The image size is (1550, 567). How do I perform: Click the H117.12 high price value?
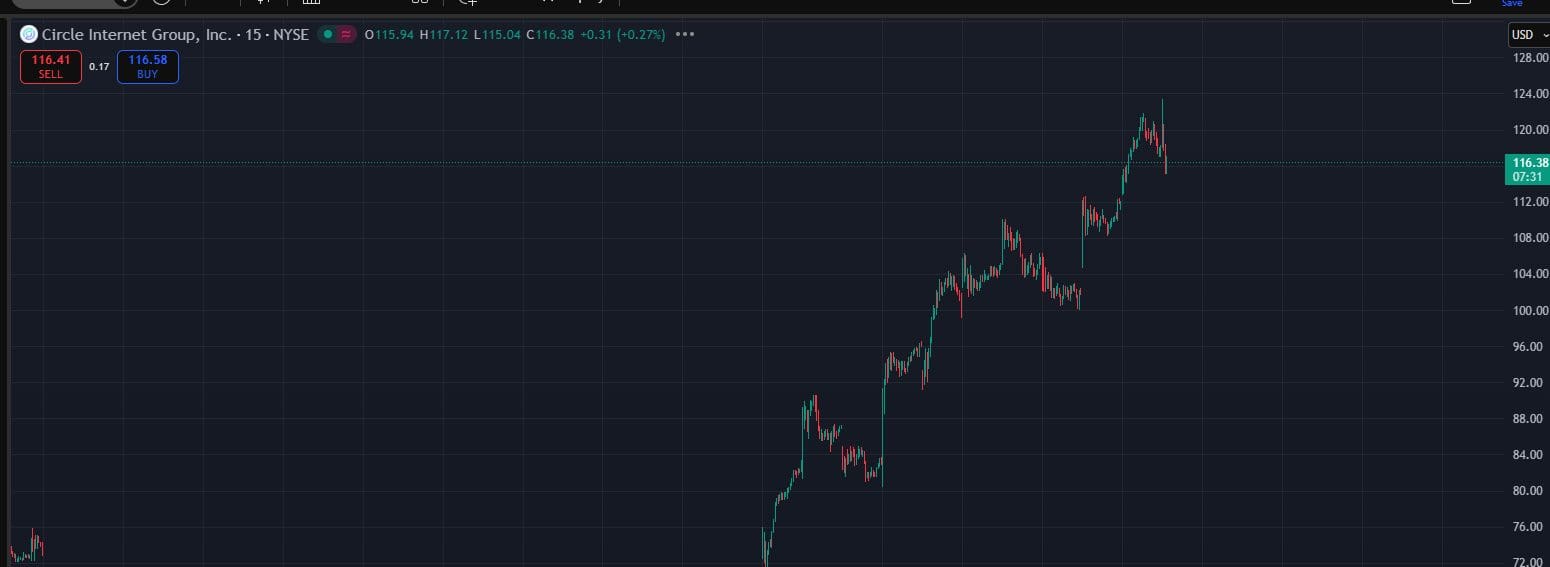(445, 35)
